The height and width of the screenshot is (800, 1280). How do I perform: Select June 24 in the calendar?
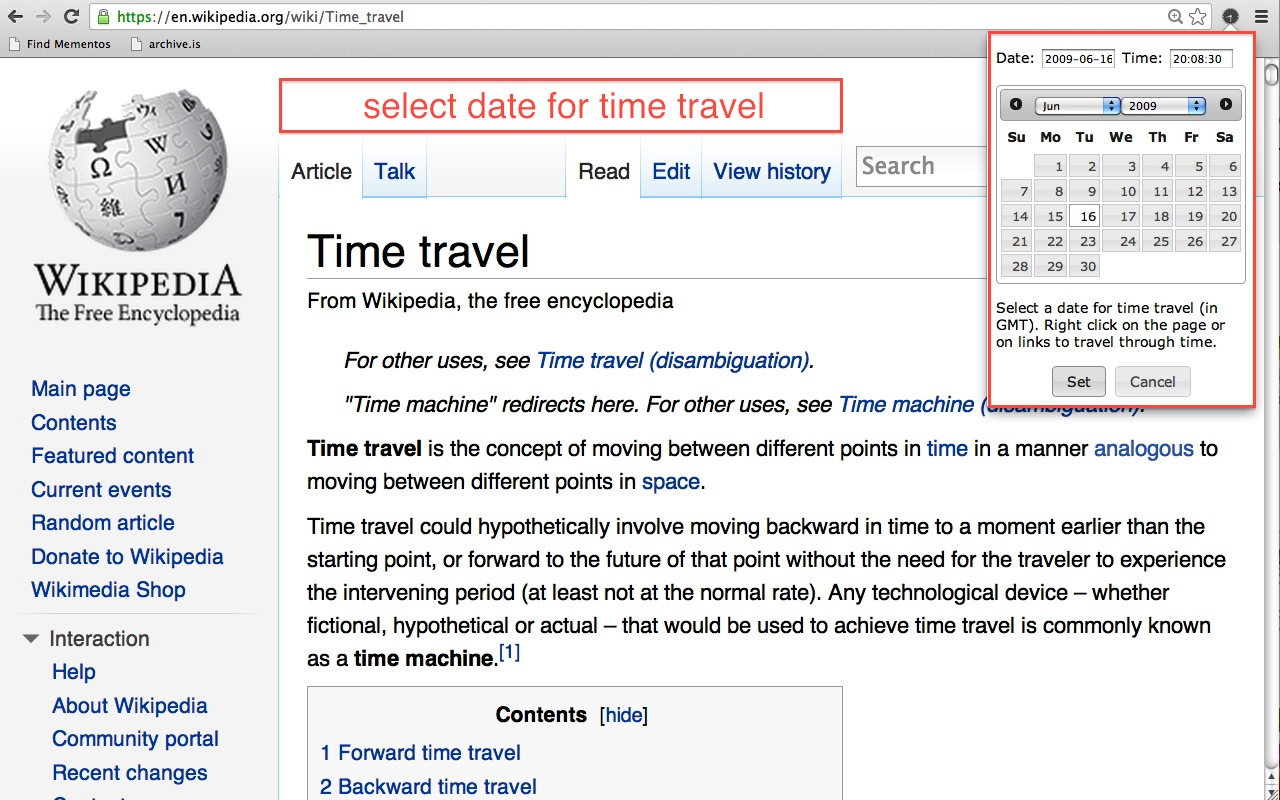coord(1121,241)
